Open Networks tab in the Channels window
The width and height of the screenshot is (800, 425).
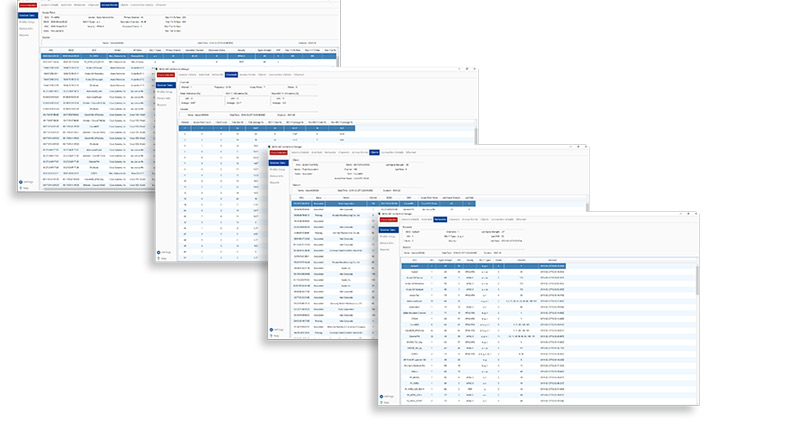217,74
